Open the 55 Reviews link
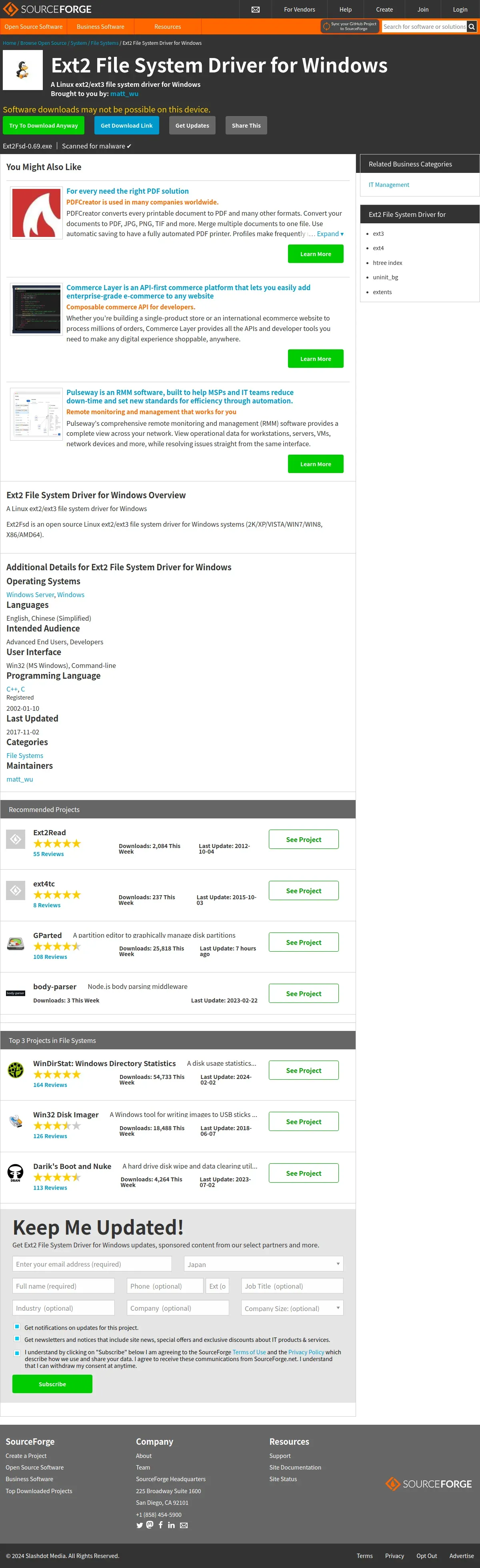This screenshot has width=480, height=1568. point(49,854)
